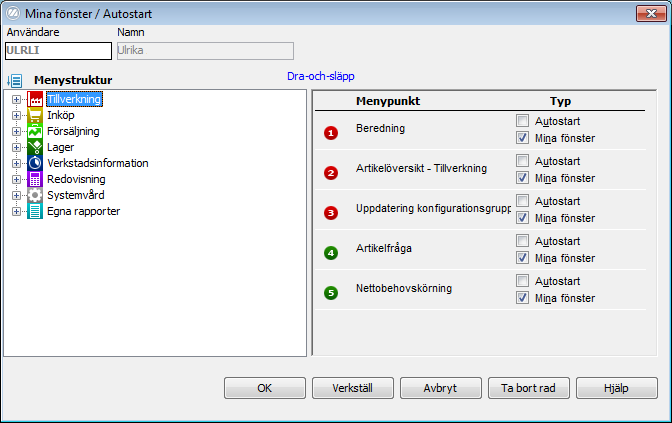Click the Användare input field
Image resolution: width=672 pixels, height=423 pixels.
click(x=58, y=50)
